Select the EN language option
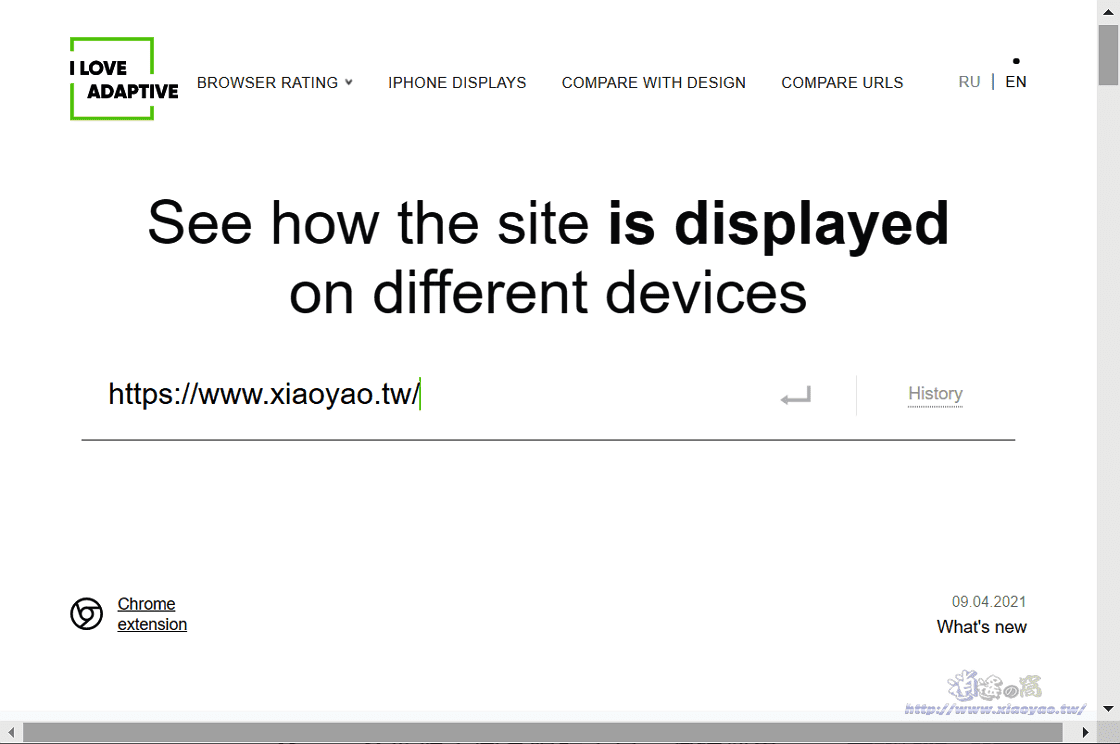Viewport: 1120px width, 744px height. click(1016, 82)
